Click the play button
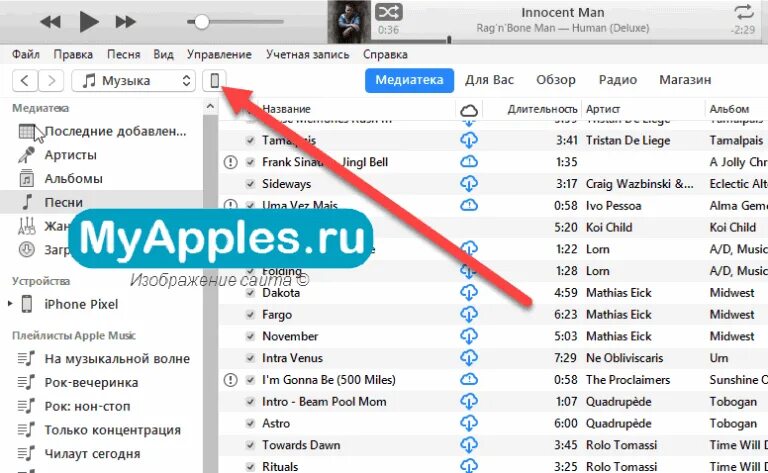The height and width of the screenshot is (473, 768). coord(89,22)
